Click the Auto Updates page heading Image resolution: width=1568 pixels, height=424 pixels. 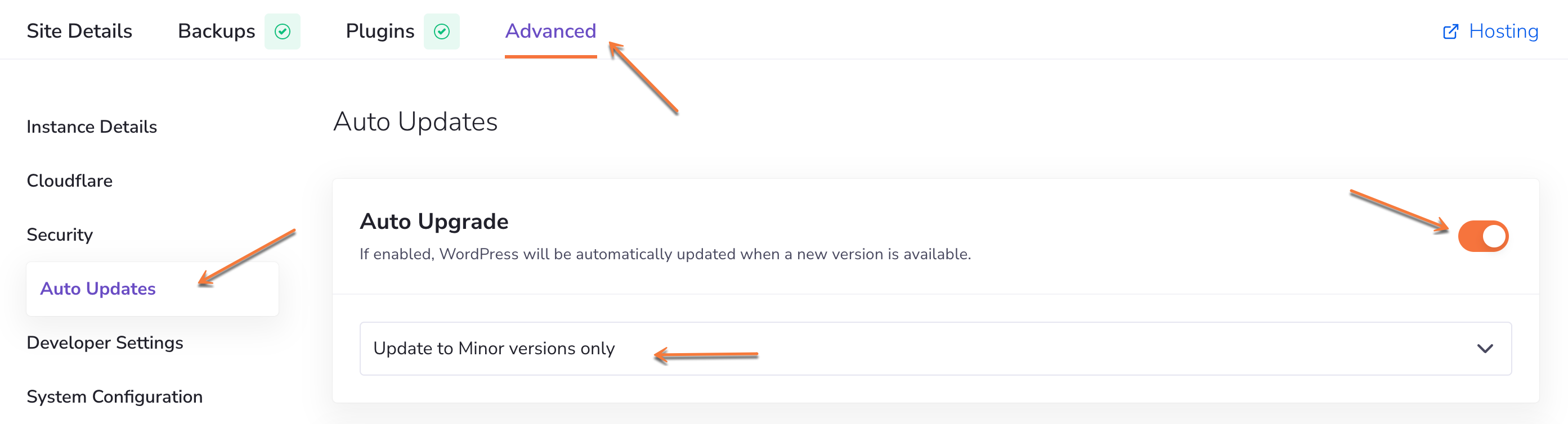[x=415, y=121]
